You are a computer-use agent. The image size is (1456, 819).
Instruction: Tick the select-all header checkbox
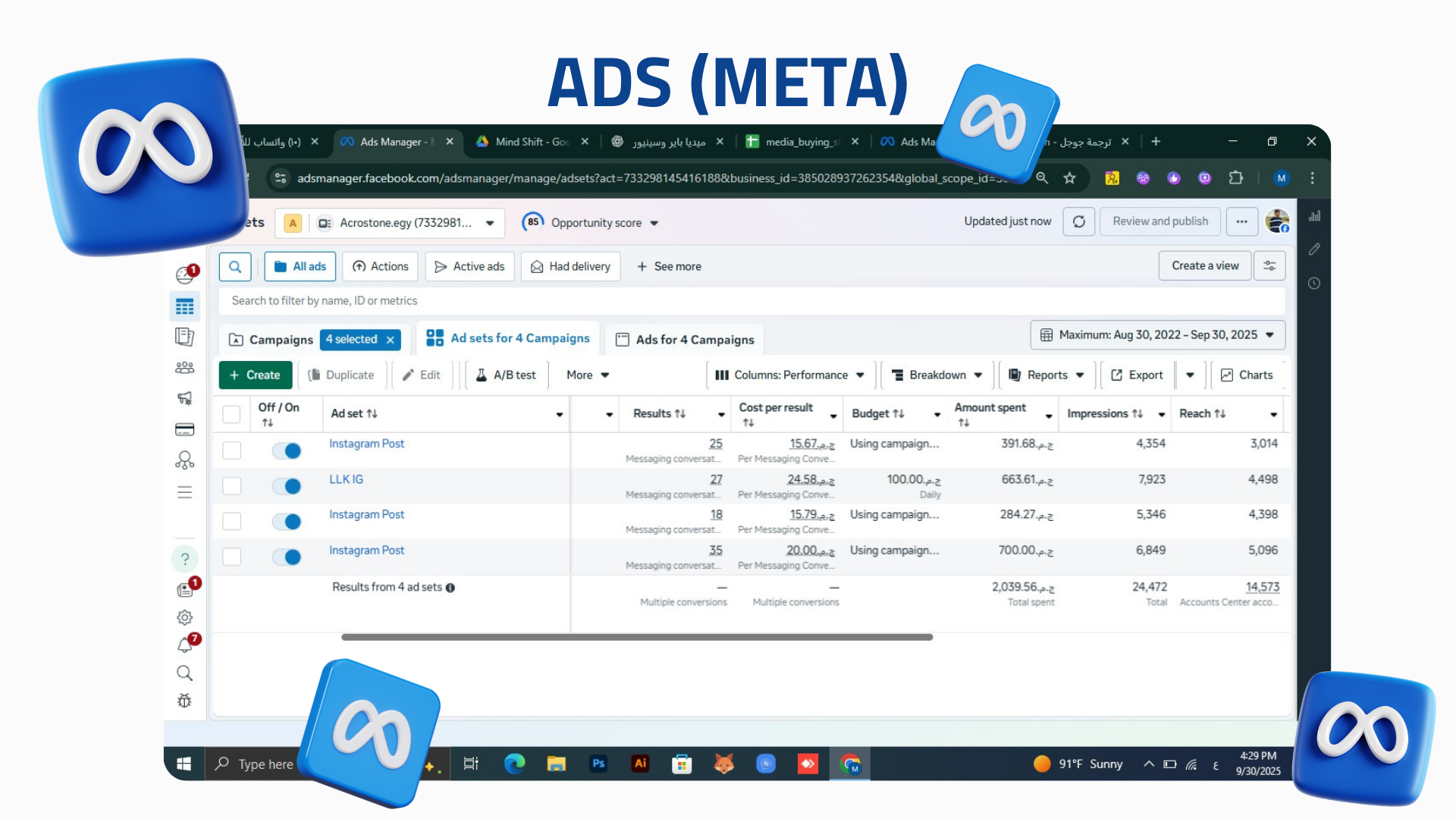pos(231,414)
